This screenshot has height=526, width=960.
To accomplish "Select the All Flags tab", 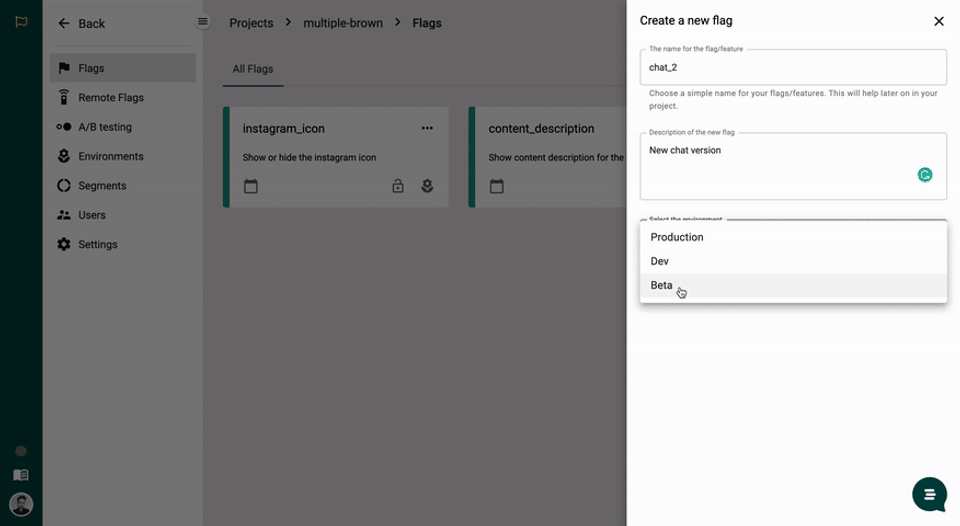I will coord(253,69).
